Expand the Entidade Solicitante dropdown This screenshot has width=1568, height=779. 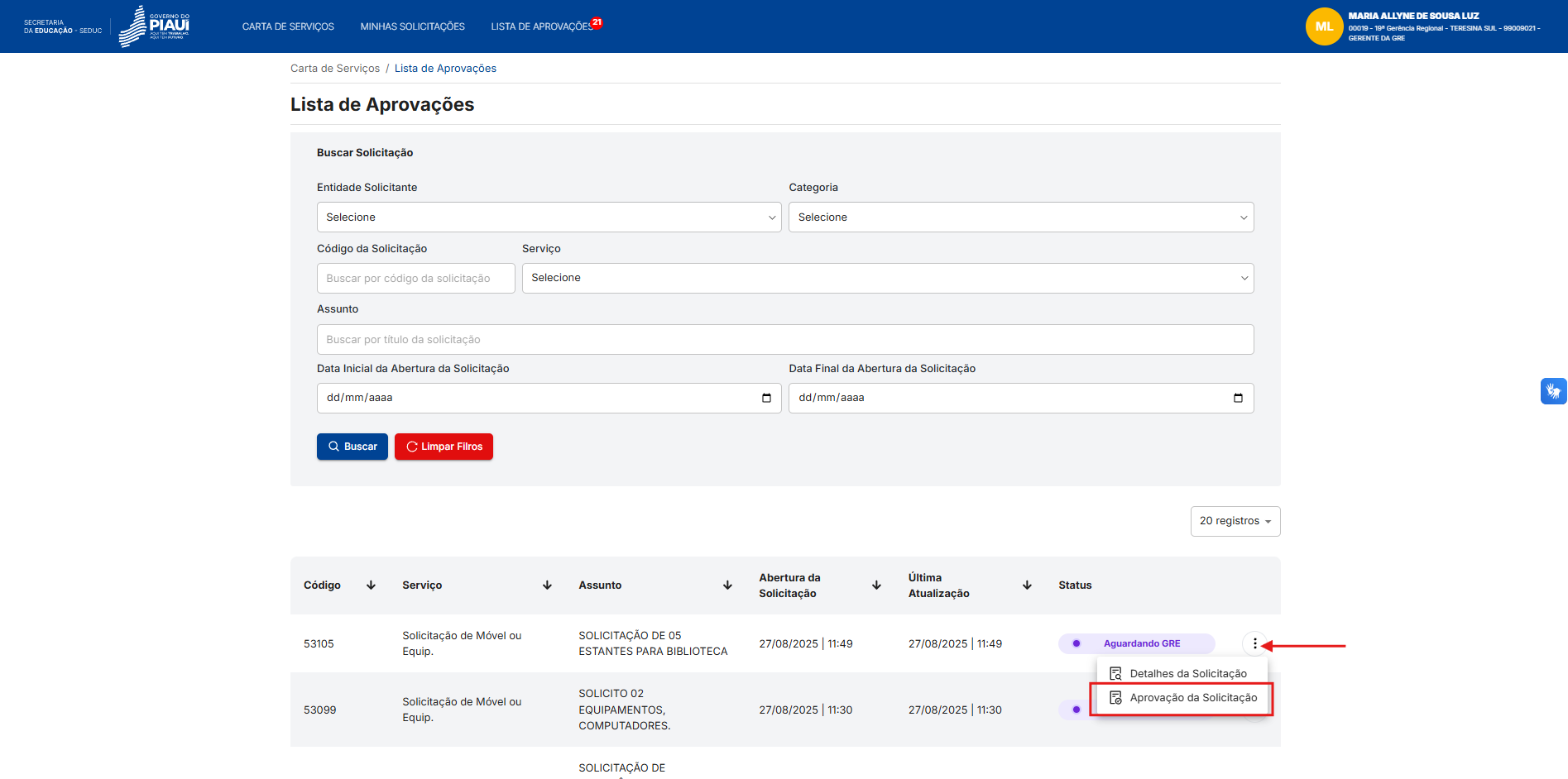tap(549, 217)
